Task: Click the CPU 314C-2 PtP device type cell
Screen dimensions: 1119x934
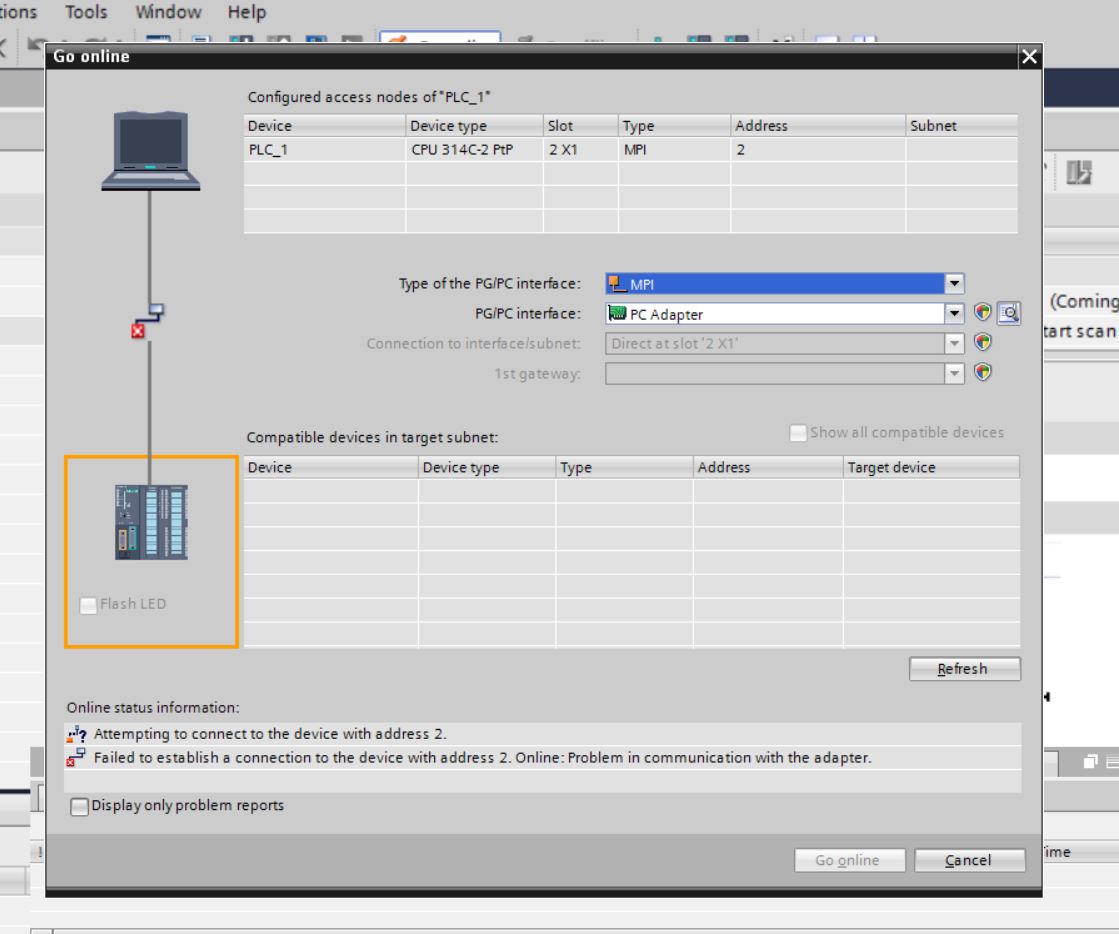Action: (474, 150)
